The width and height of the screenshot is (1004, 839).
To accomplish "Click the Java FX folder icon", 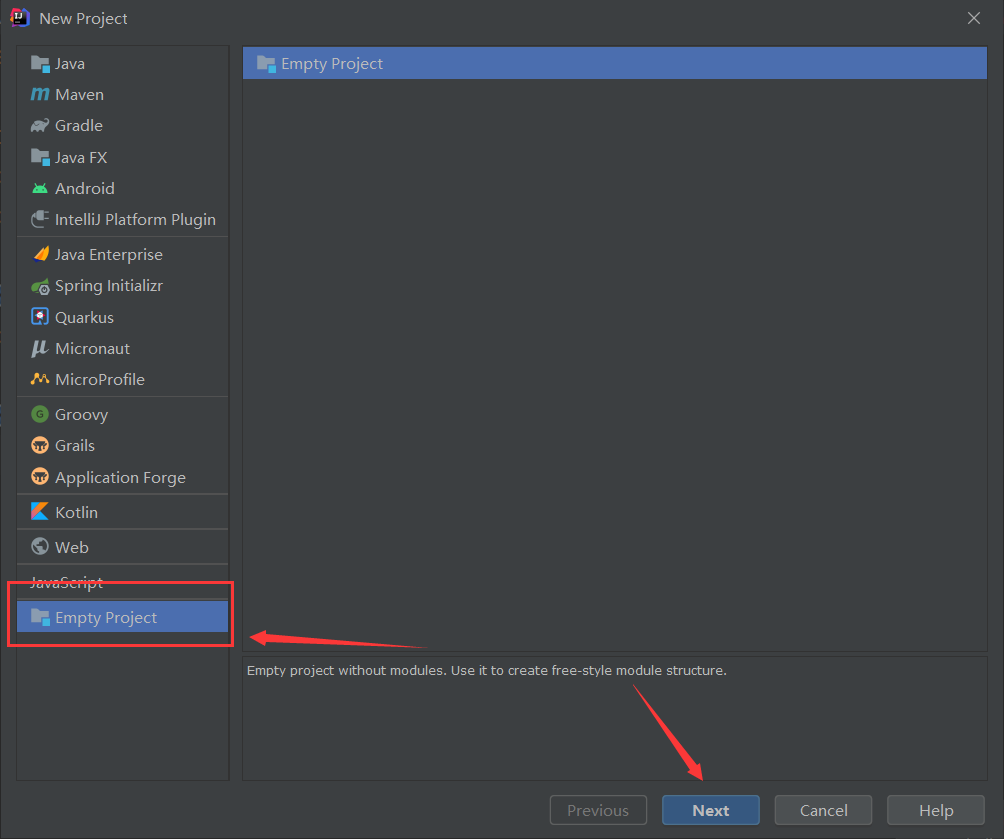I will pyautogui.click(x=40, y=158).
